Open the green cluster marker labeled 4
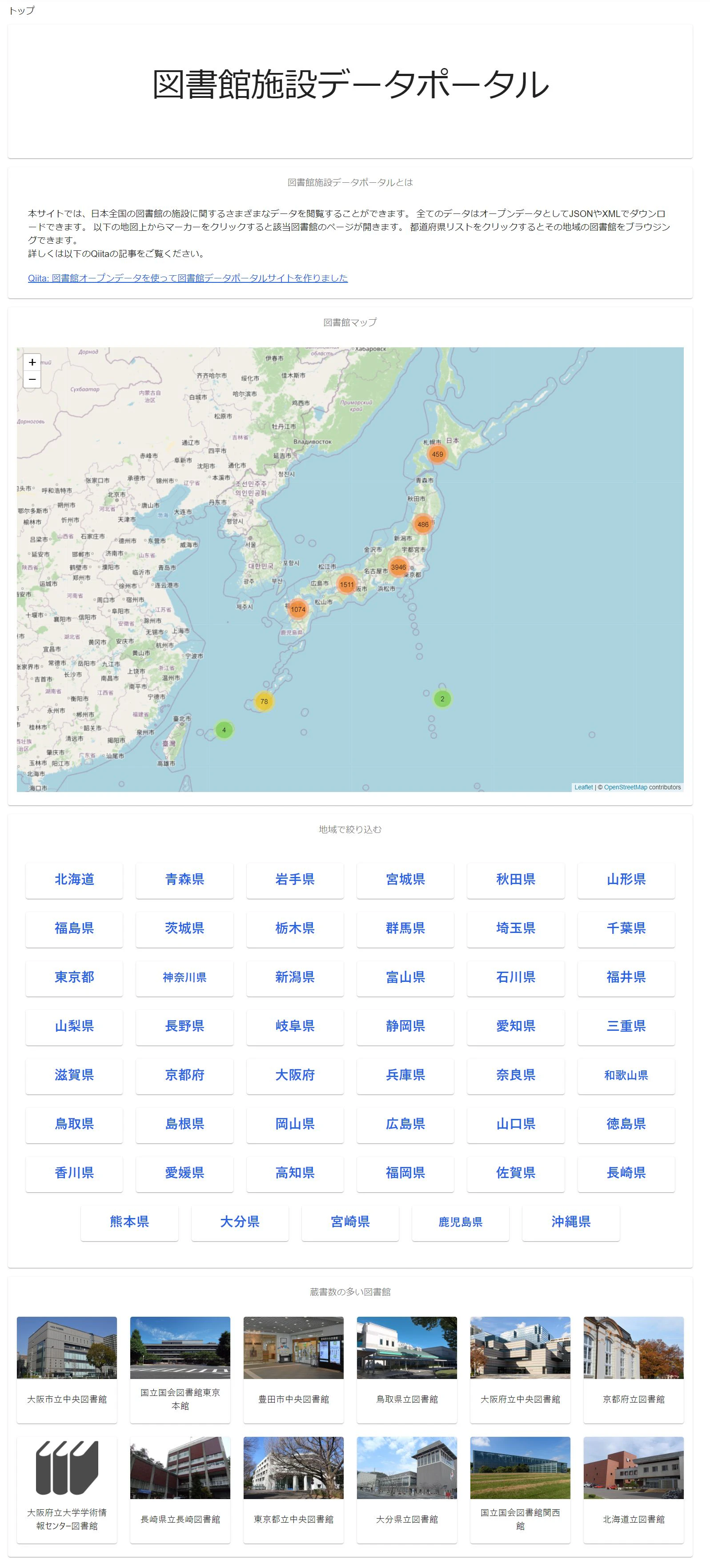This screenshot has width=710, height=1568. click(x=224, y=730)
